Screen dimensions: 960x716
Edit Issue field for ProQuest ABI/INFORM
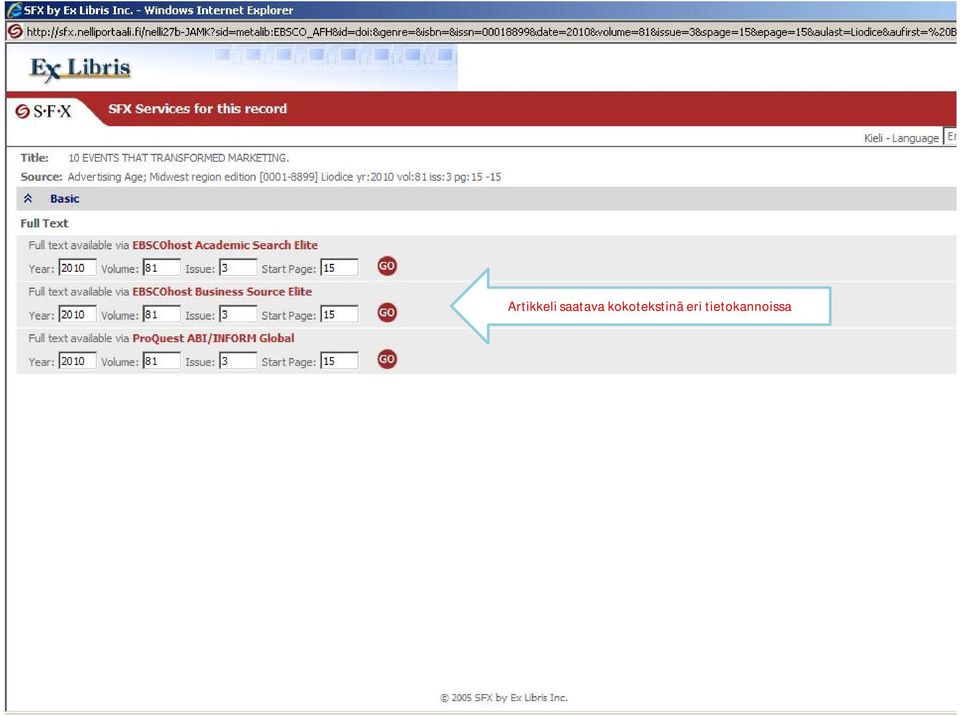pyautogui.click(x=238, y=361)
